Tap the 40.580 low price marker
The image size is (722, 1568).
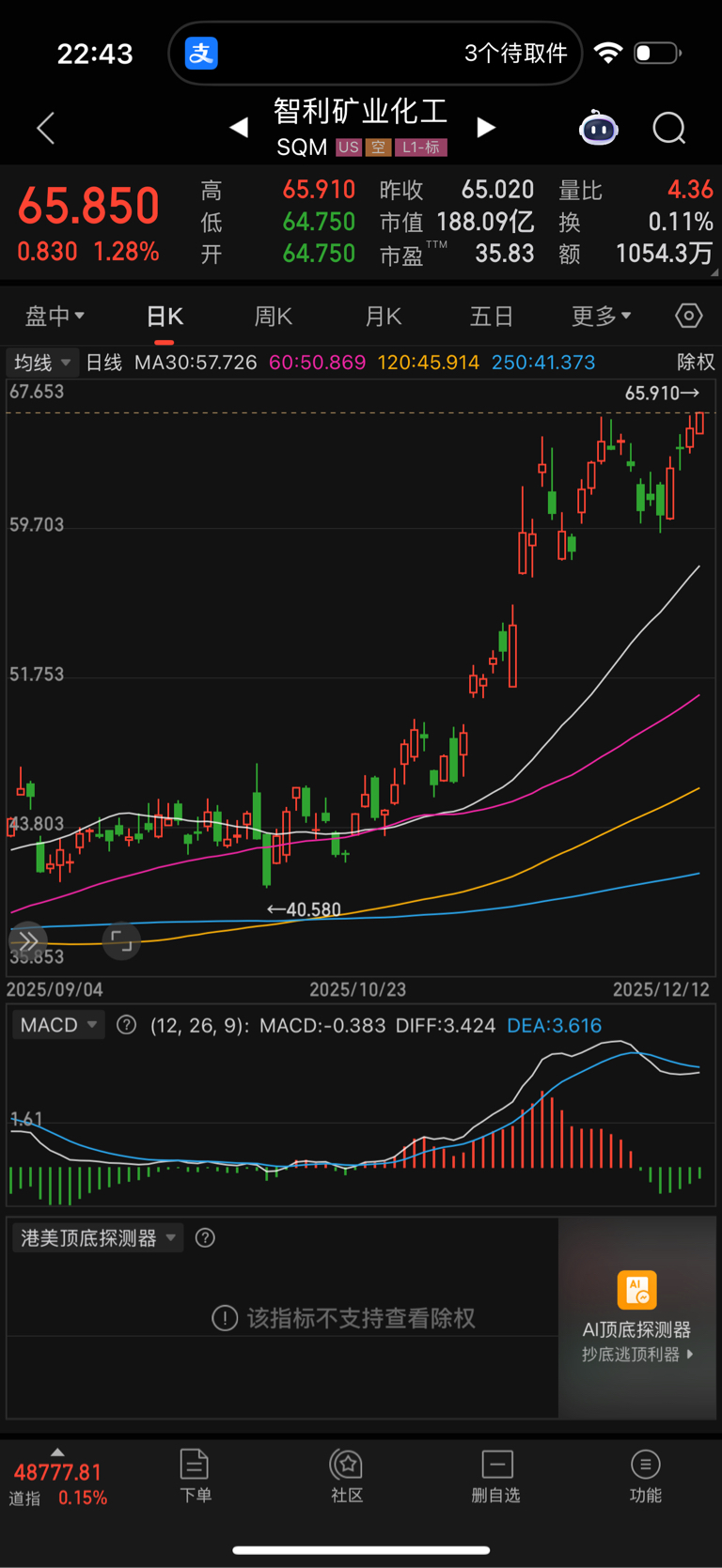304,909
